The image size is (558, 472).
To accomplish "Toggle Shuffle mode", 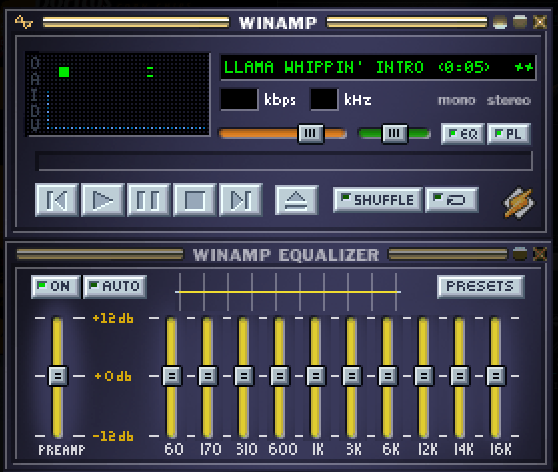I will click(x=378, y=200).
